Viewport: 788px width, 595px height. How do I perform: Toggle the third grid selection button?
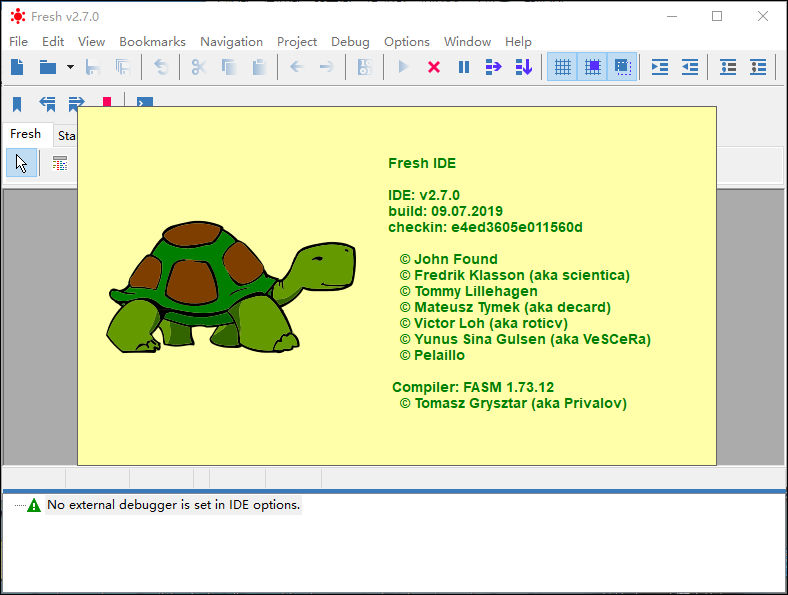point(622,67)
